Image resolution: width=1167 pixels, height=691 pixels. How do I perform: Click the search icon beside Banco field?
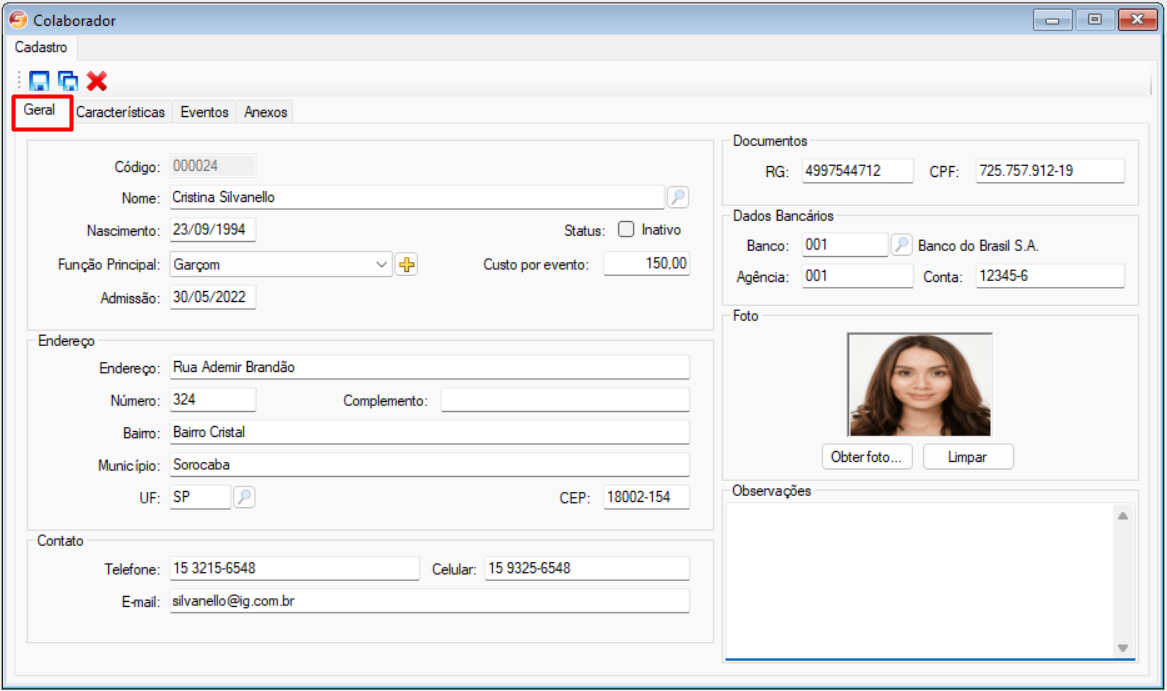click(x=901, y=244)
